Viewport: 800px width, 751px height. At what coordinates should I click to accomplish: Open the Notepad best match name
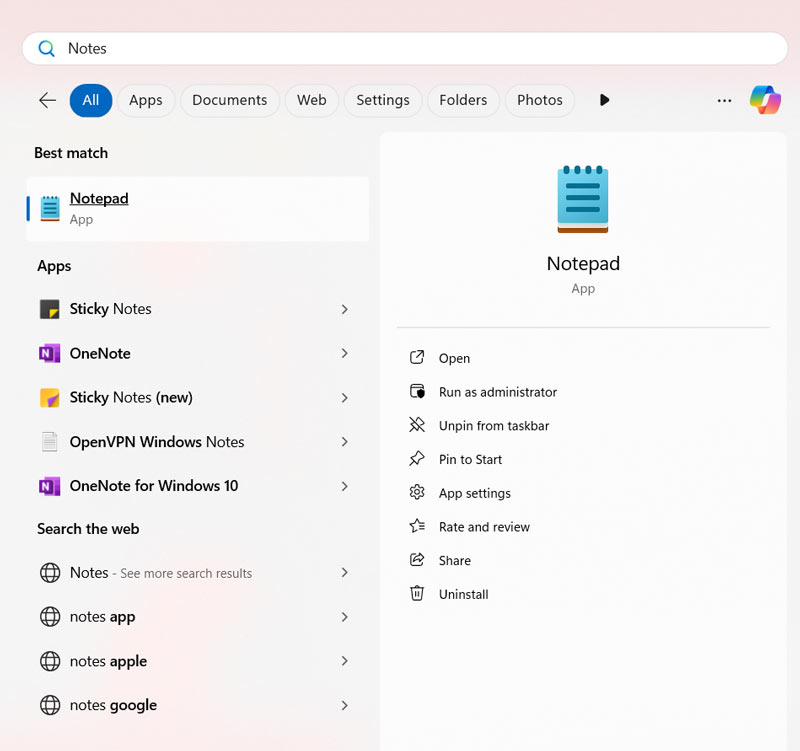pos(99,198)
